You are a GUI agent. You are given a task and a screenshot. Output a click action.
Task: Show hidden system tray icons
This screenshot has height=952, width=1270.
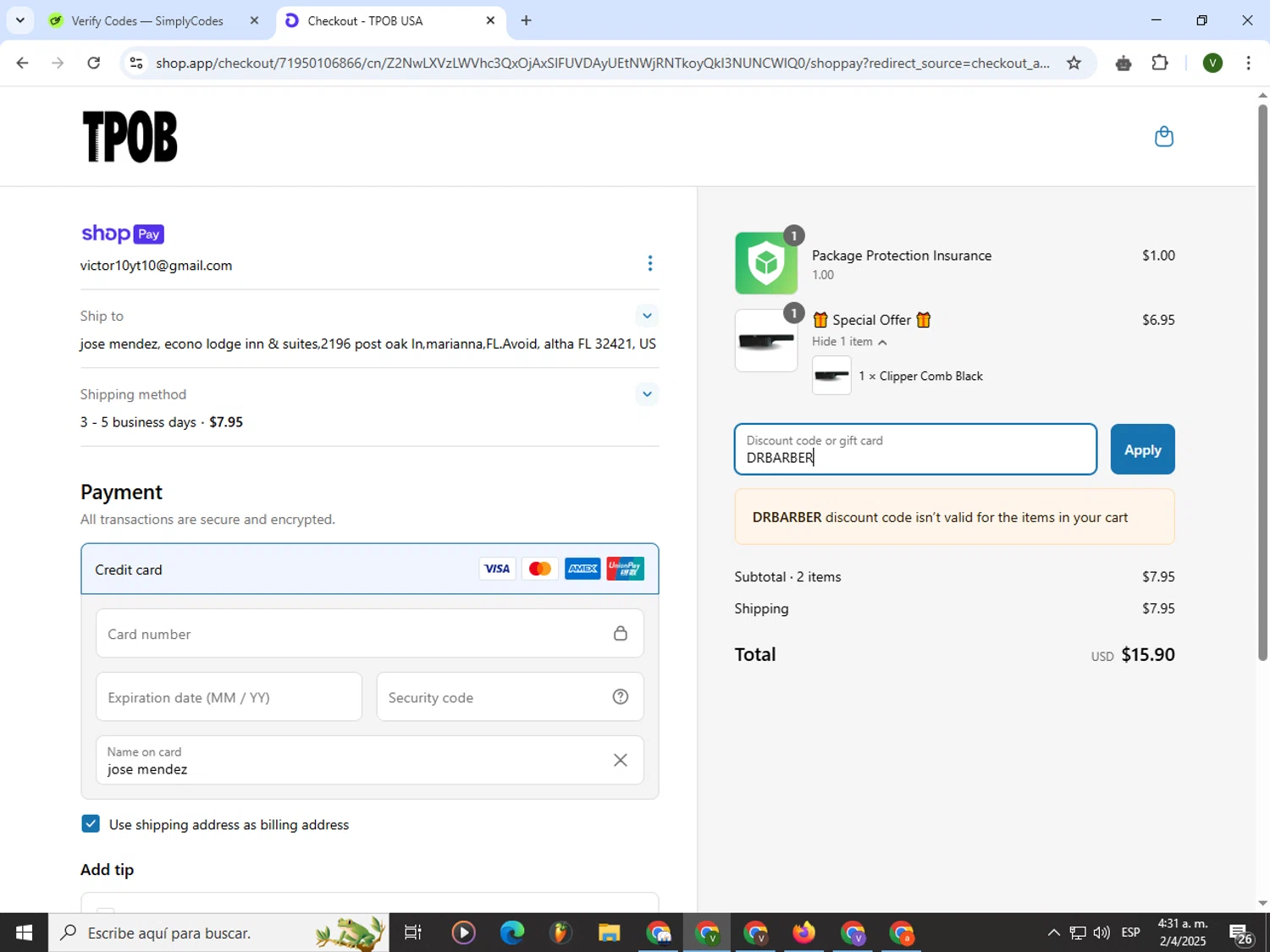point(1053,933)
